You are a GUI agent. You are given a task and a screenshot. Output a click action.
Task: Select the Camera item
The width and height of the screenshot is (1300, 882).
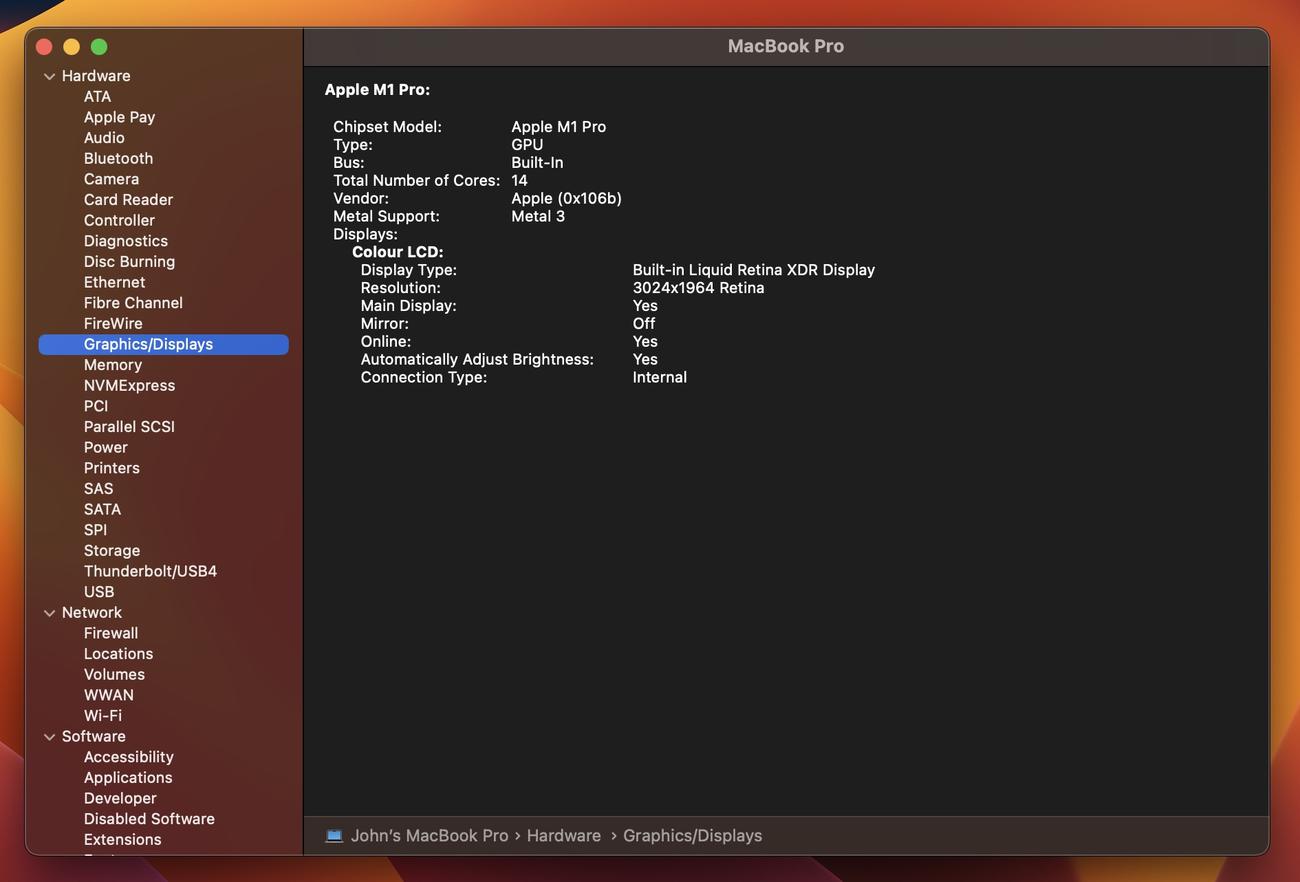coord(111,179)
